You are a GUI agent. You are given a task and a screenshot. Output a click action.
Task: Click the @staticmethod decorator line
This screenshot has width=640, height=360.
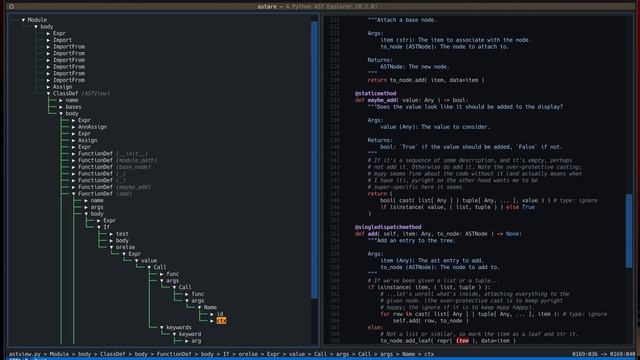coord(375,93)
